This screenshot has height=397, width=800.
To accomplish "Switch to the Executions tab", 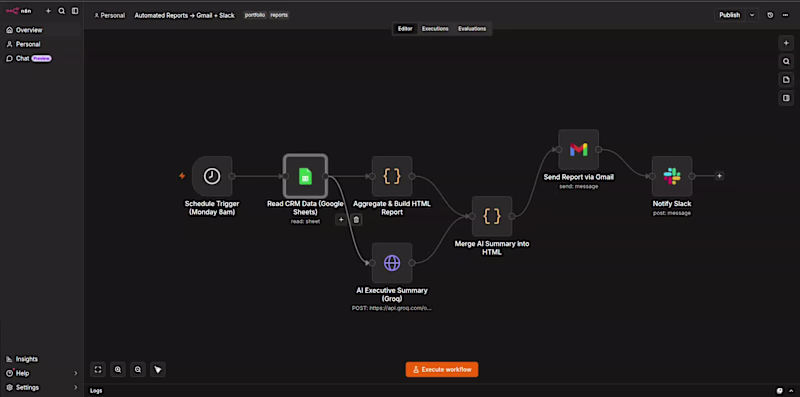I will [x=435, y=29].
